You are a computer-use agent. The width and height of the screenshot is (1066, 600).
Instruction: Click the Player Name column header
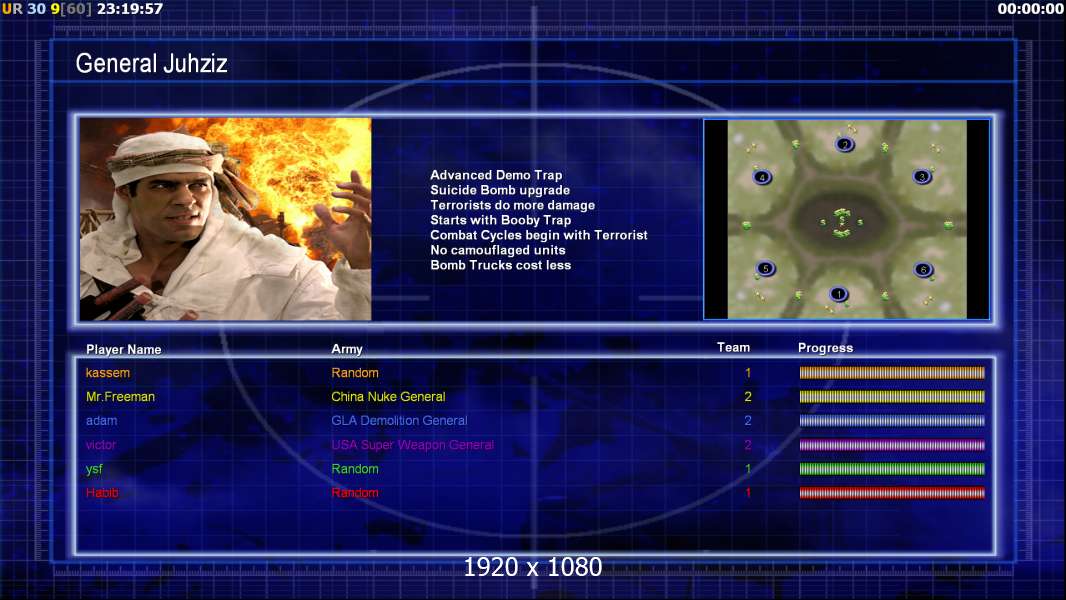(124, 349)
